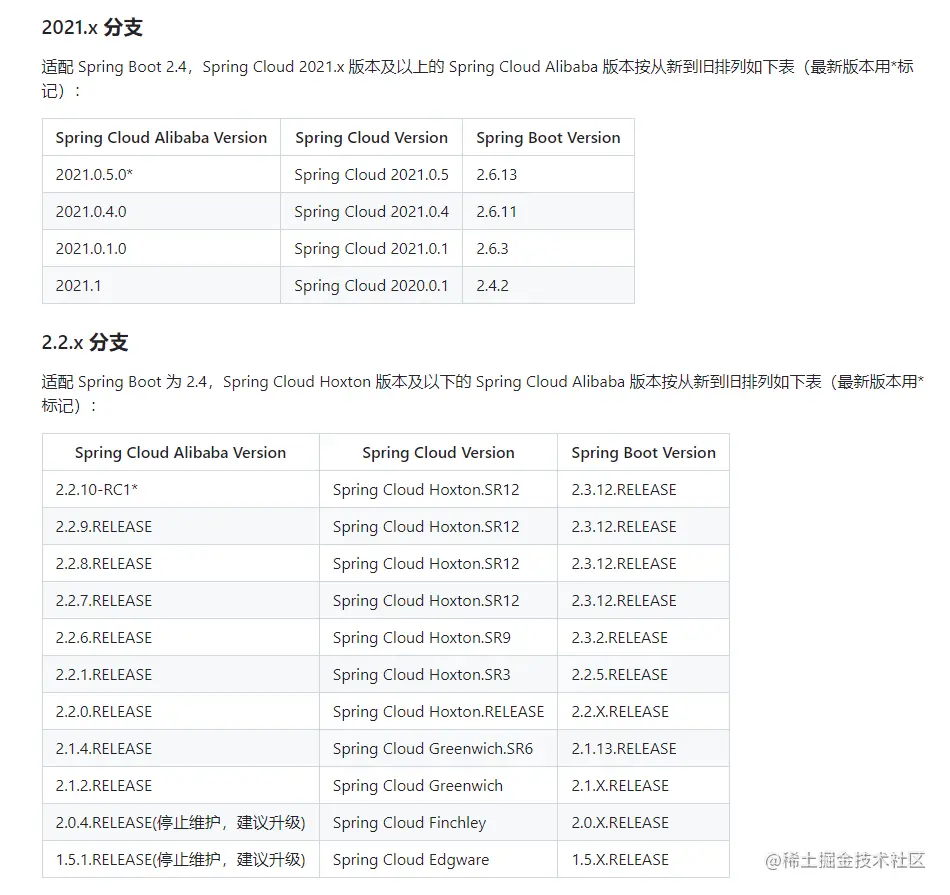950x895 pixels.
Task: Select the "2.3.2.RELEASE" cell
Action: coord(643,637)
